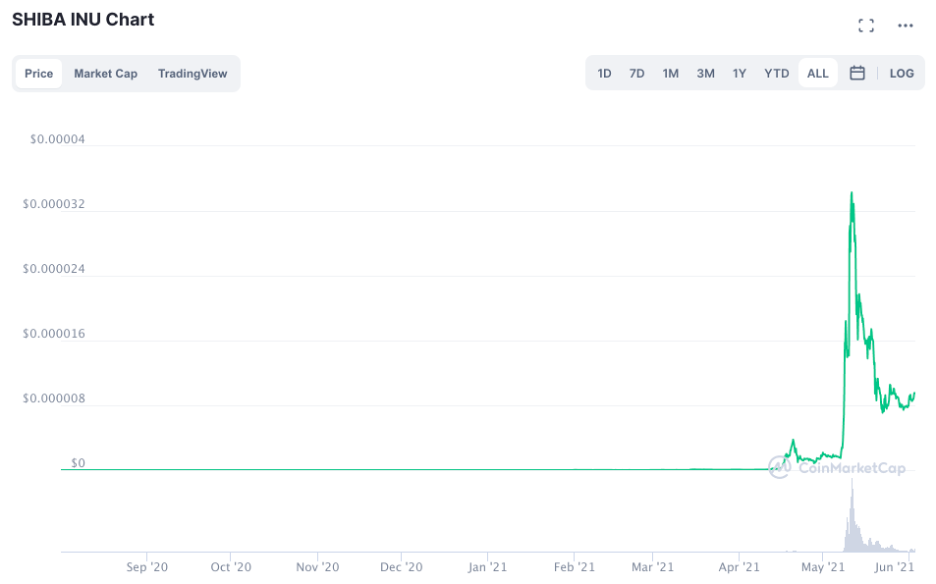Click the Jan '21 date label

coord(488,567)
